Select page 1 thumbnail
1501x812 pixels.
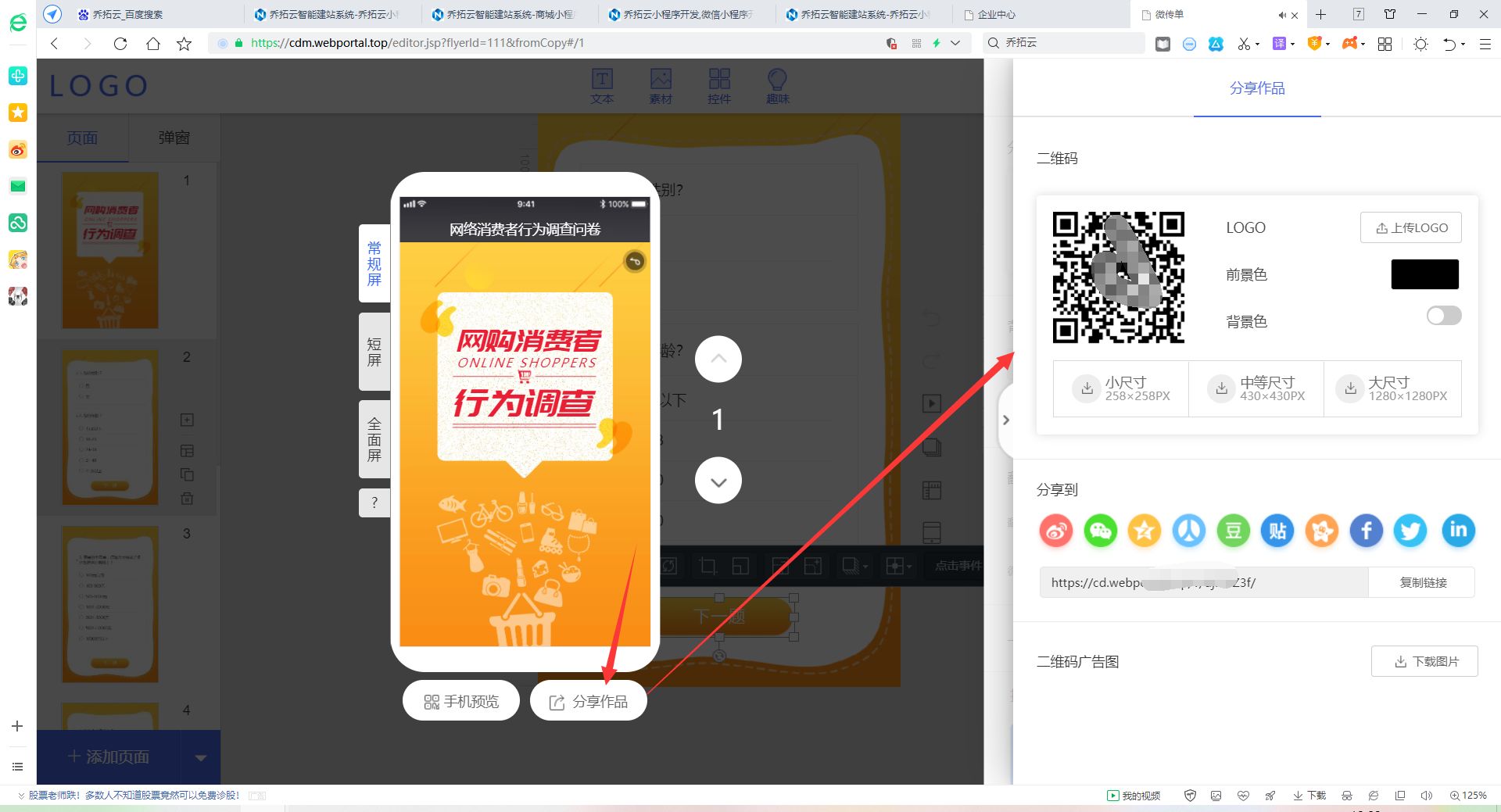110,250
